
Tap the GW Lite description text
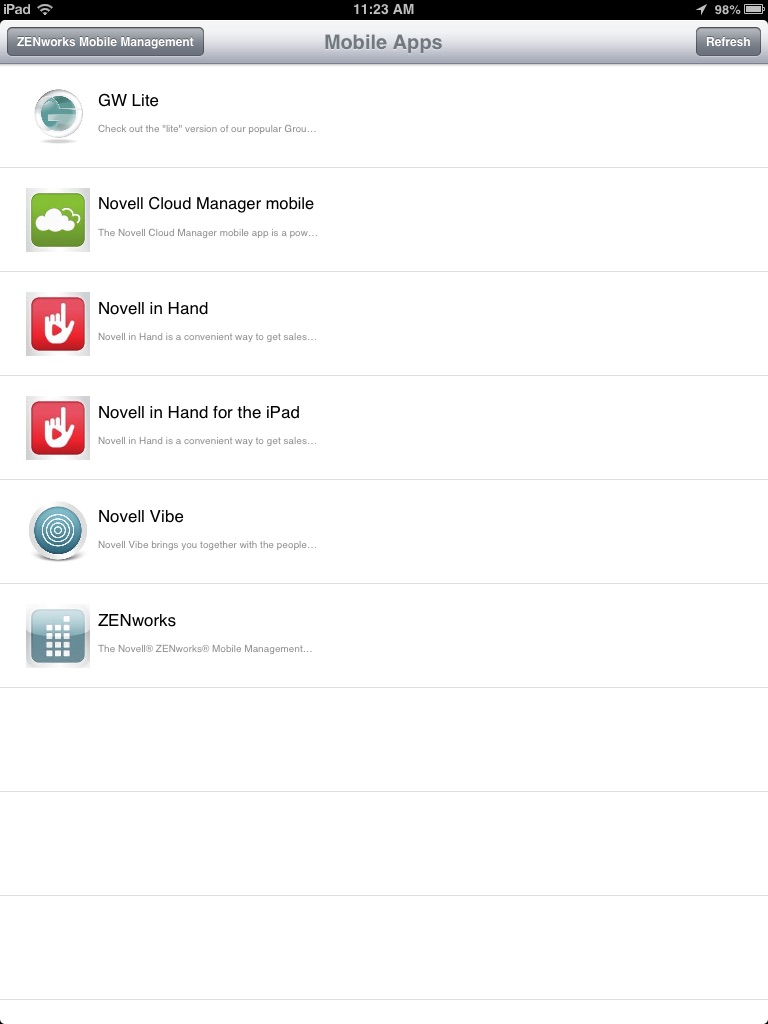coord(207,129)
